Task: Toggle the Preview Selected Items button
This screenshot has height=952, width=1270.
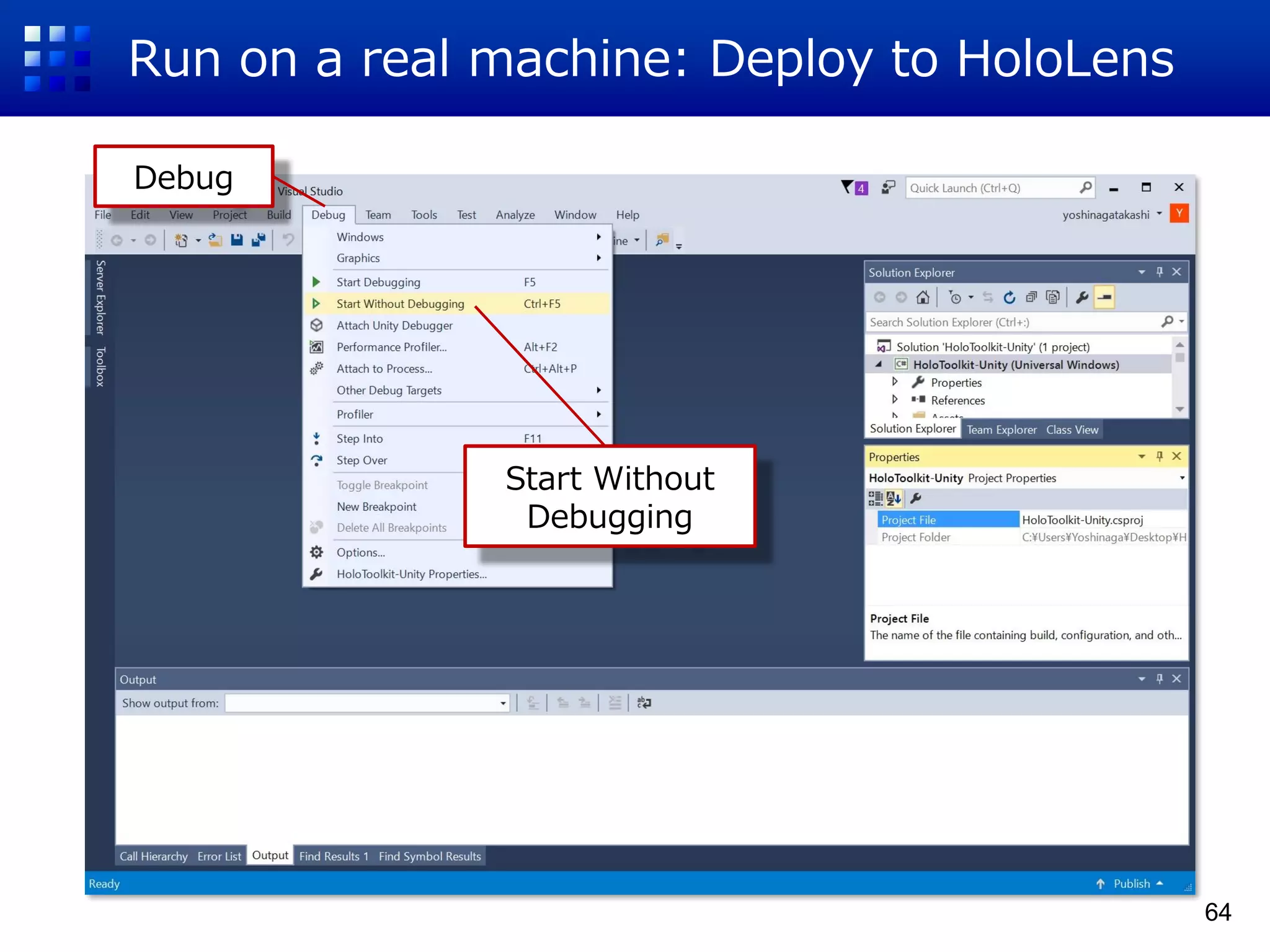Action: click(x=1104, y=297)
